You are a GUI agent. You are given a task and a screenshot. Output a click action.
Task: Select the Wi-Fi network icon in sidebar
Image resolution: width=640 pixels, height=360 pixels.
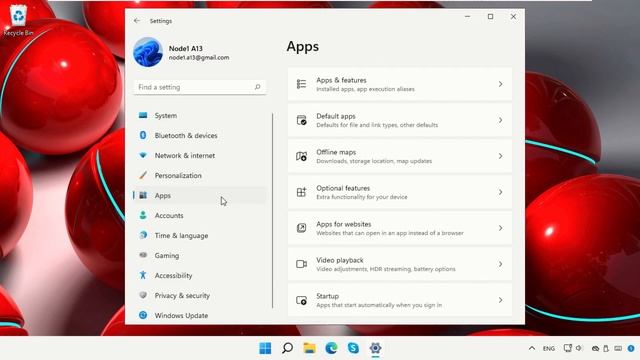(143, 155)
